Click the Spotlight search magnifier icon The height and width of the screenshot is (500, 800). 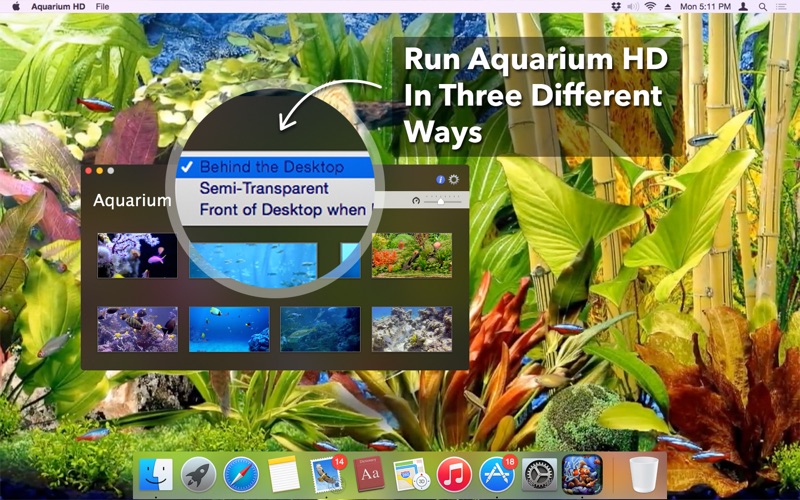click(x=763, y=6)
